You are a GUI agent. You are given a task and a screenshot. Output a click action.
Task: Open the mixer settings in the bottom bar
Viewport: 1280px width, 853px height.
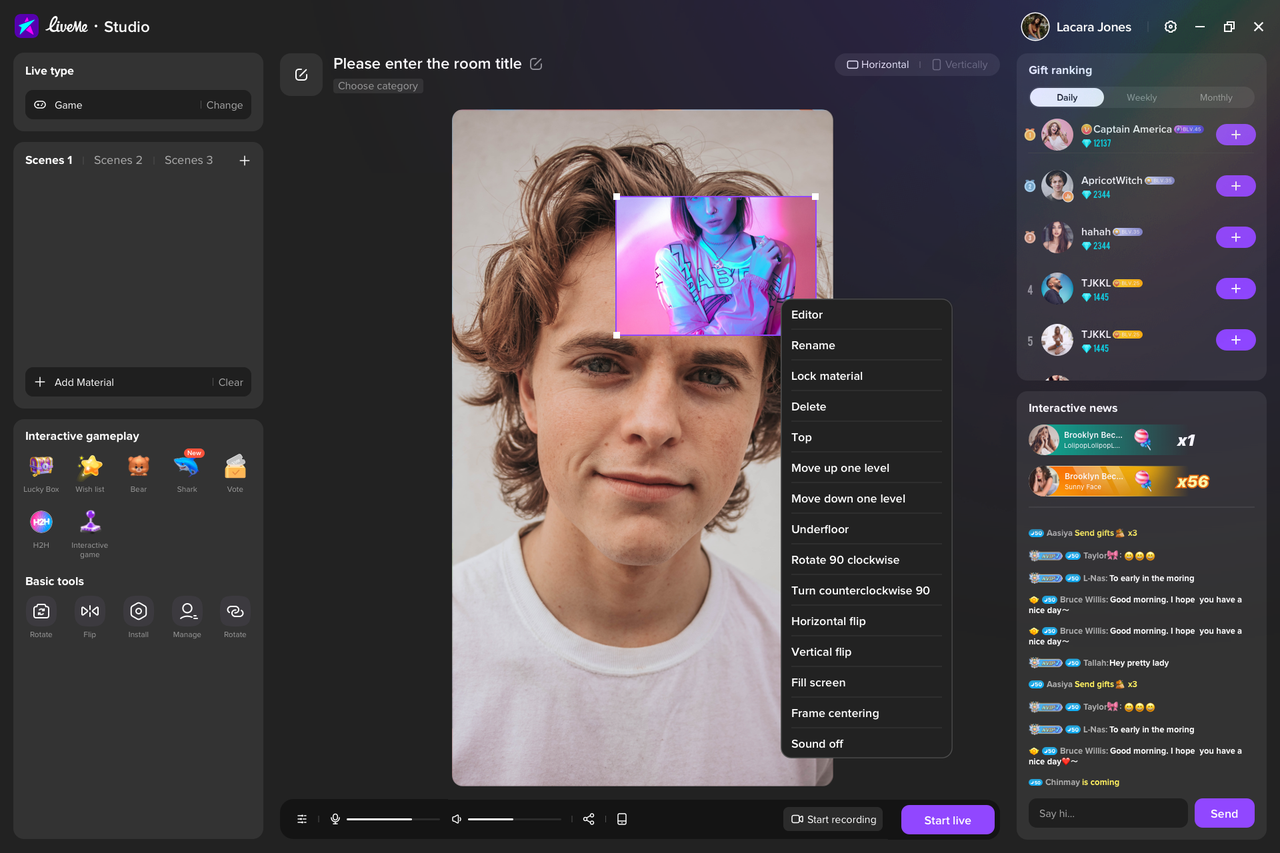pyautogui.click(x=302, y=818)
